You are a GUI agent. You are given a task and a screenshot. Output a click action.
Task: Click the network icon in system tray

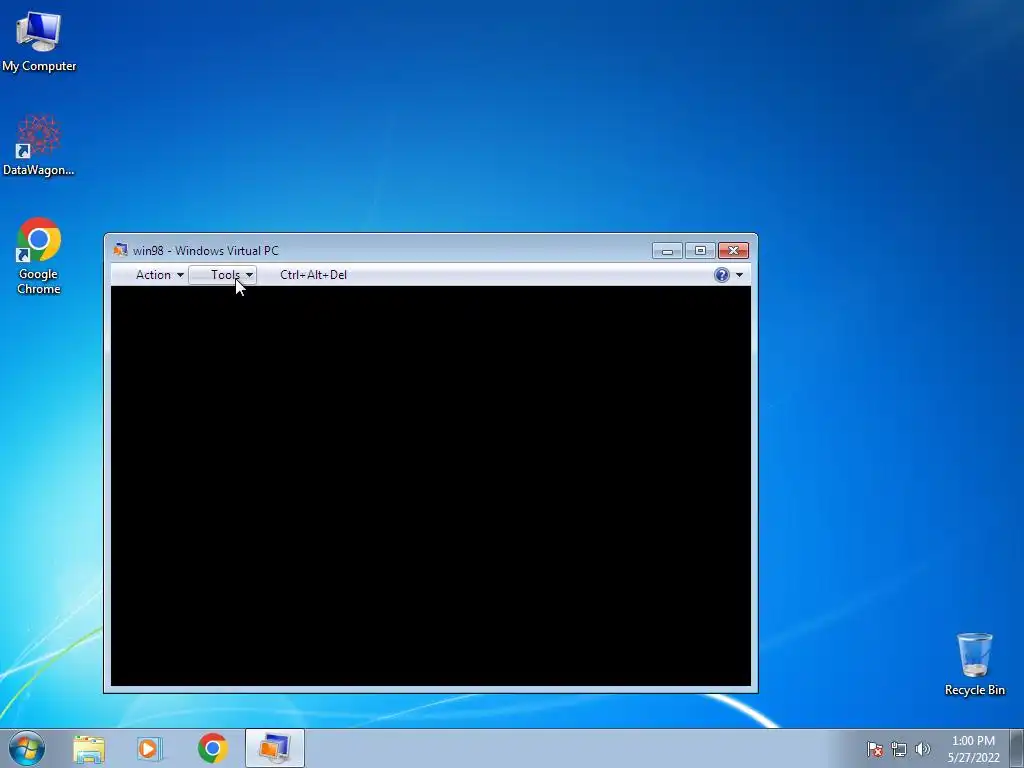click(x=899, y=749)
